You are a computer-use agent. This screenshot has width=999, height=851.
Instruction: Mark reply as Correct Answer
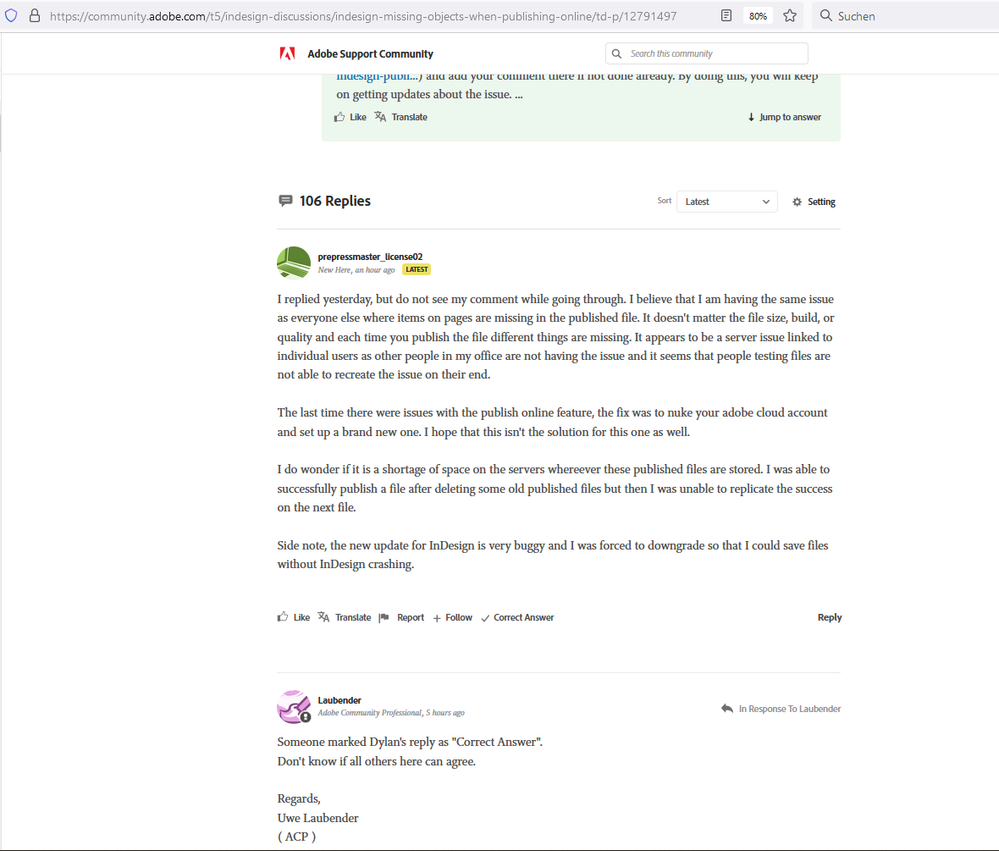tap(517, 618)
